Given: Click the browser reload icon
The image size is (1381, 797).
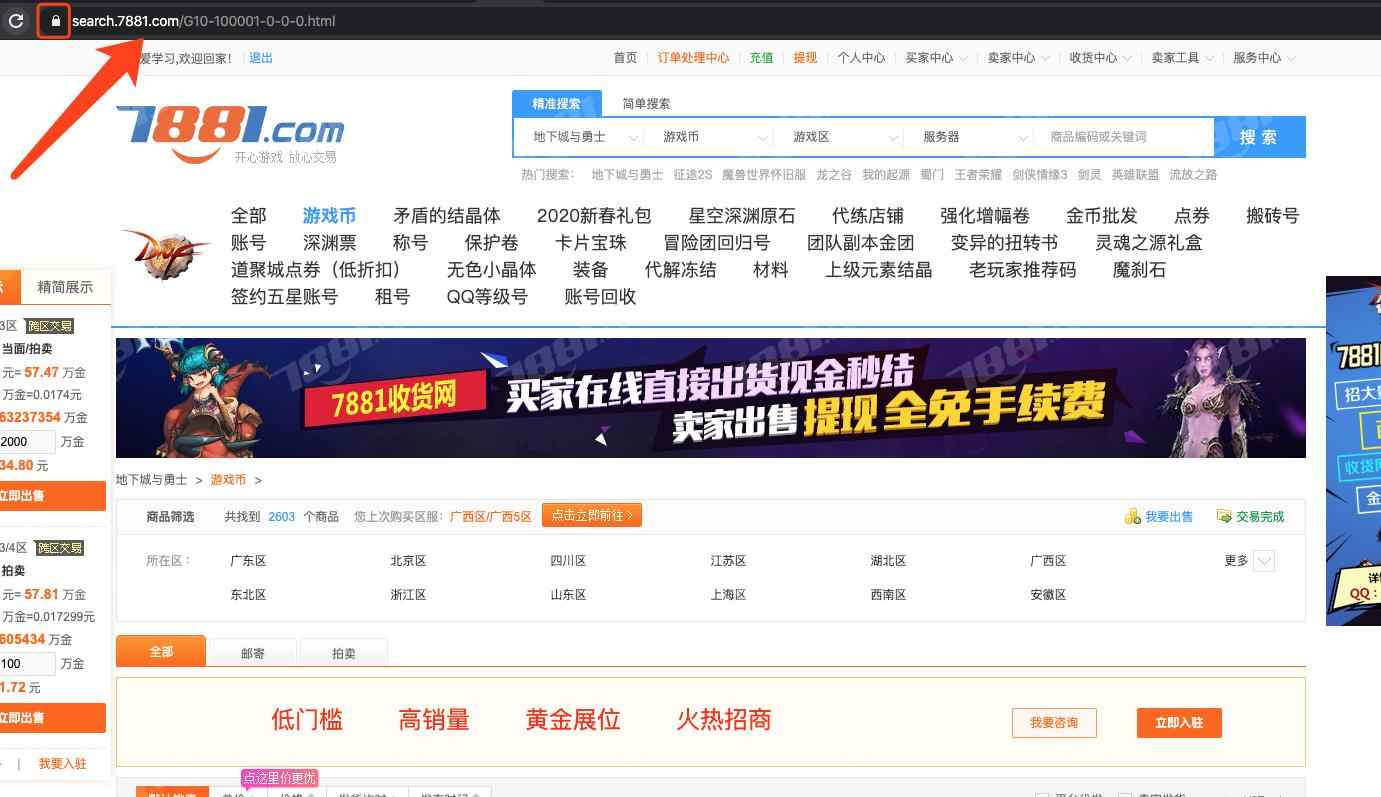Looking at the screenshot, I should pos(16,20).
